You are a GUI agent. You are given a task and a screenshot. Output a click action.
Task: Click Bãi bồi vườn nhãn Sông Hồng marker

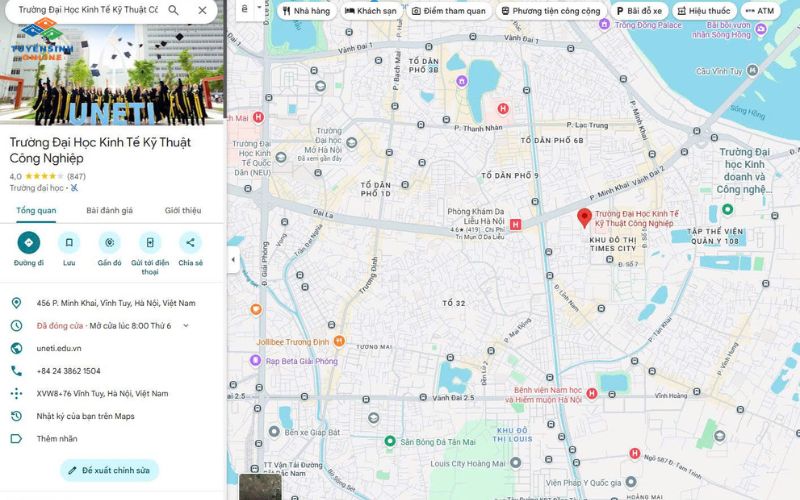click(x=761, y=30)
